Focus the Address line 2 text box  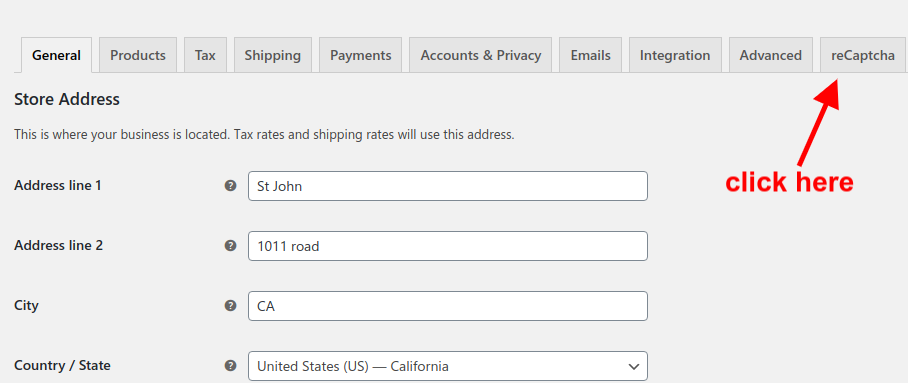click(x=448, y=246)
